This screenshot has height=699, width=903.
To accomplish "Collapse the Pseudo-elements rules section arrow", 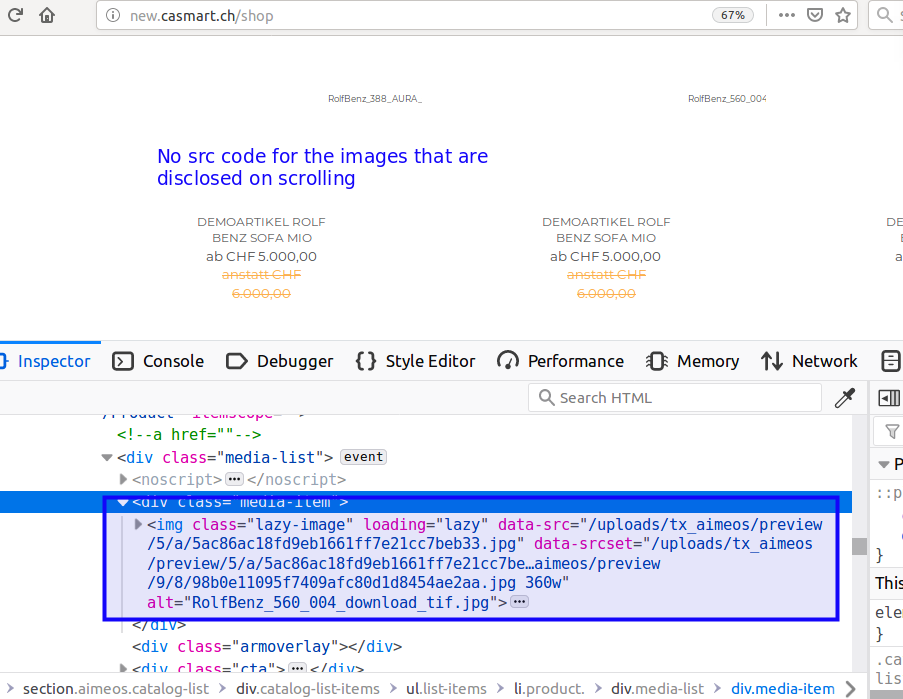I will tap(883, 464).
